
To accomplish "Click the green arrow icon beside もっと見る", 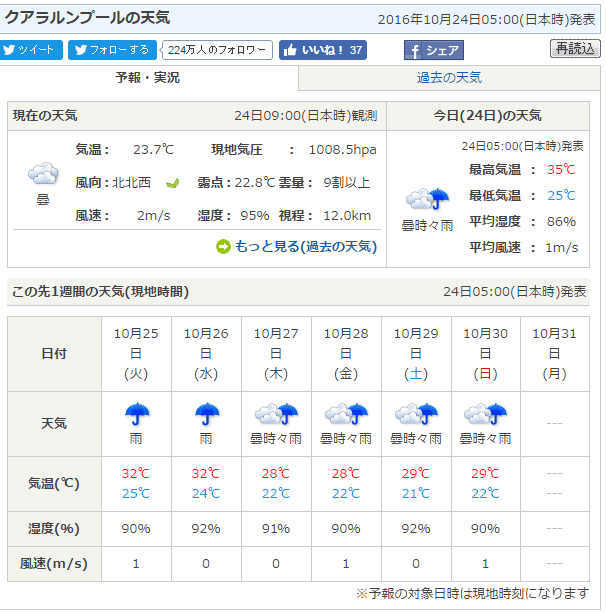I will 223,246.
